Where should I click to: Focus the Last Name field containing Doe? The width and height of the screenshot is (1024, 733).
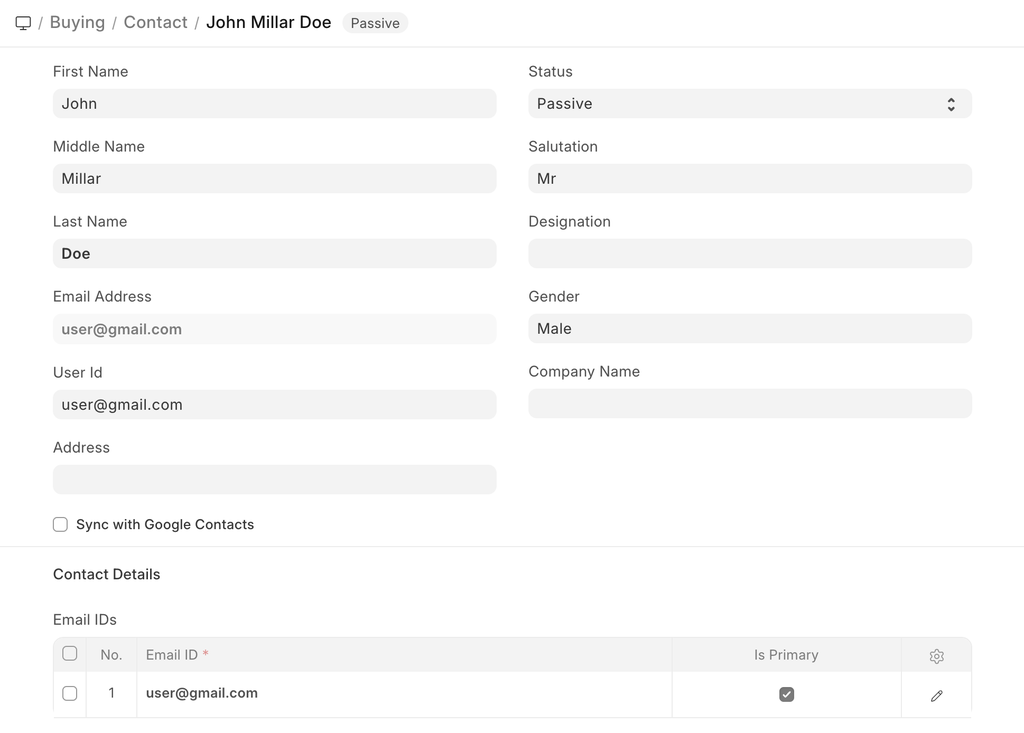(274, 254)
